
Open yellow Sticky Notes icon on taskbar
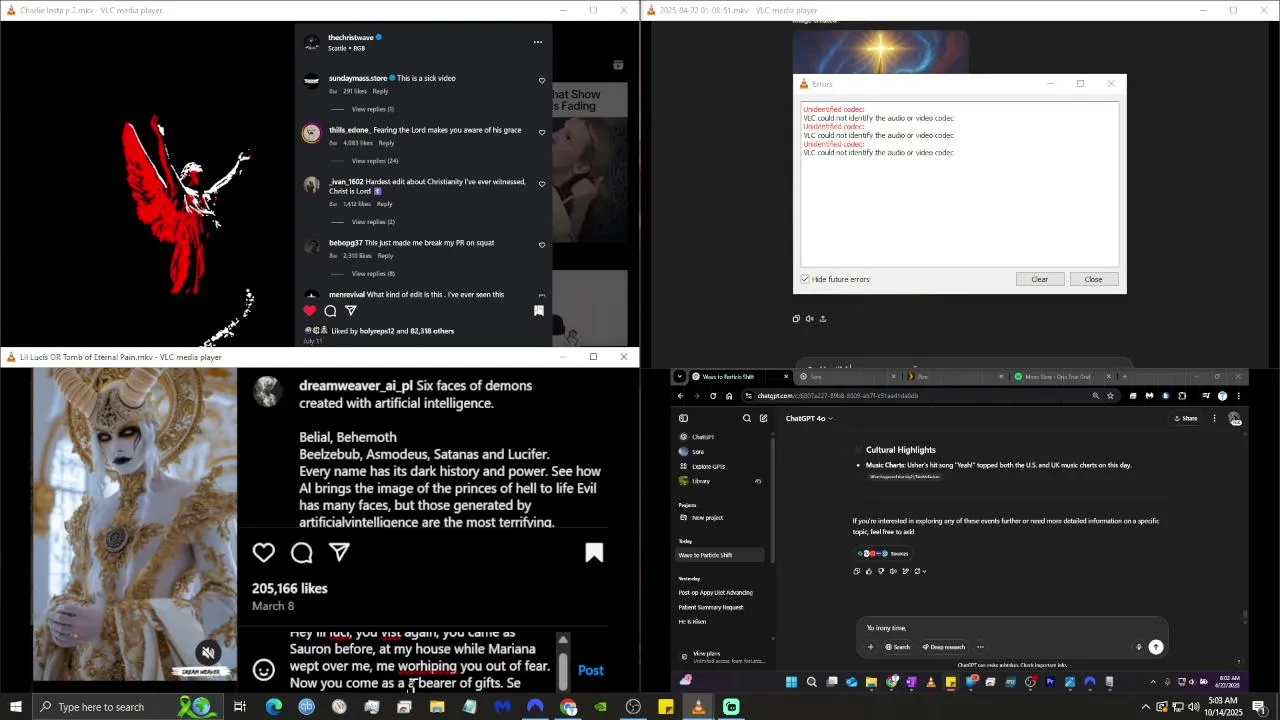coord(665,707)
